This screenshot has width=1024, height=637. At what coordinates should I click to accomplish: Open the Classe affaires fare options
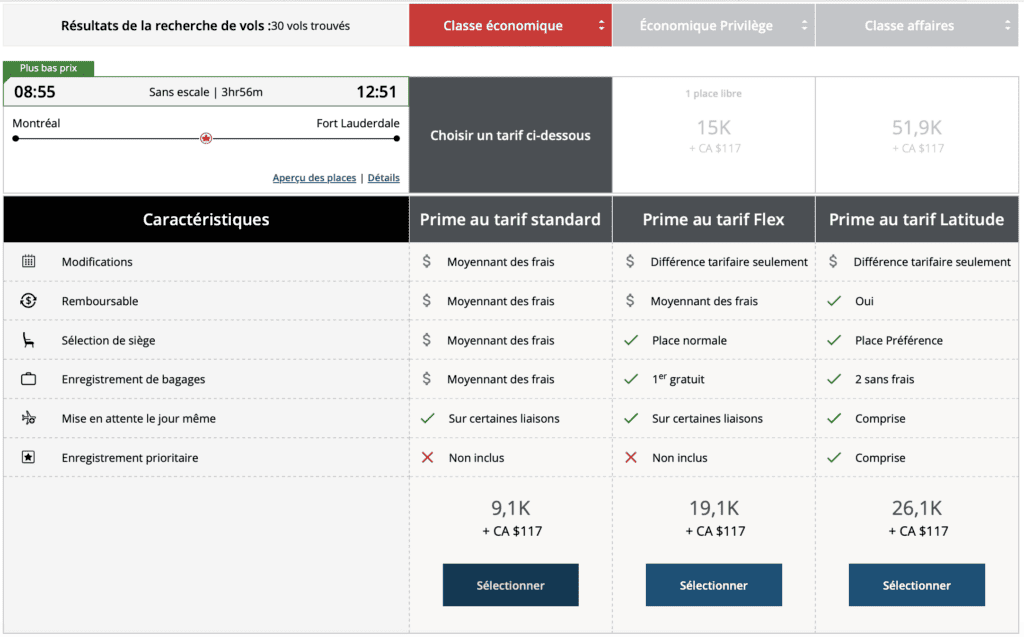click(x=916, y=24)
